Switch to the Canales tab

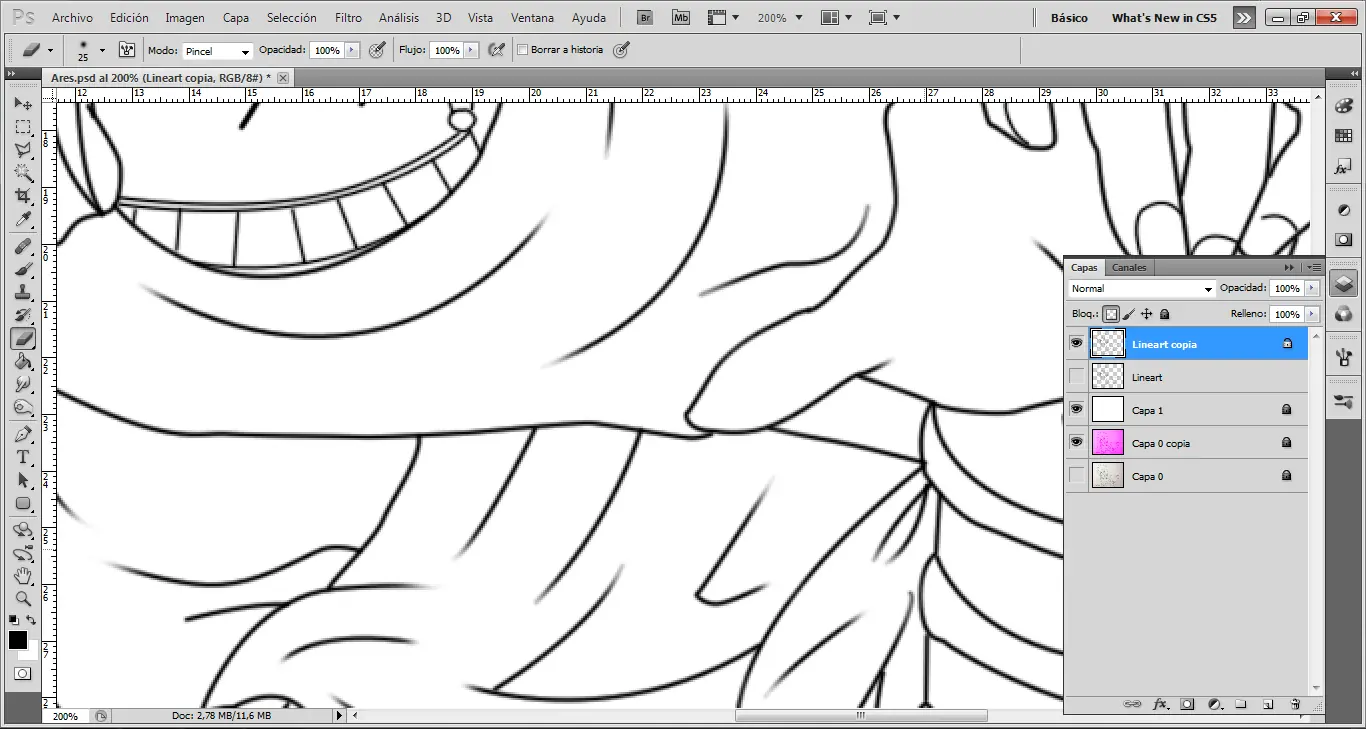[x=1129, y=267]
